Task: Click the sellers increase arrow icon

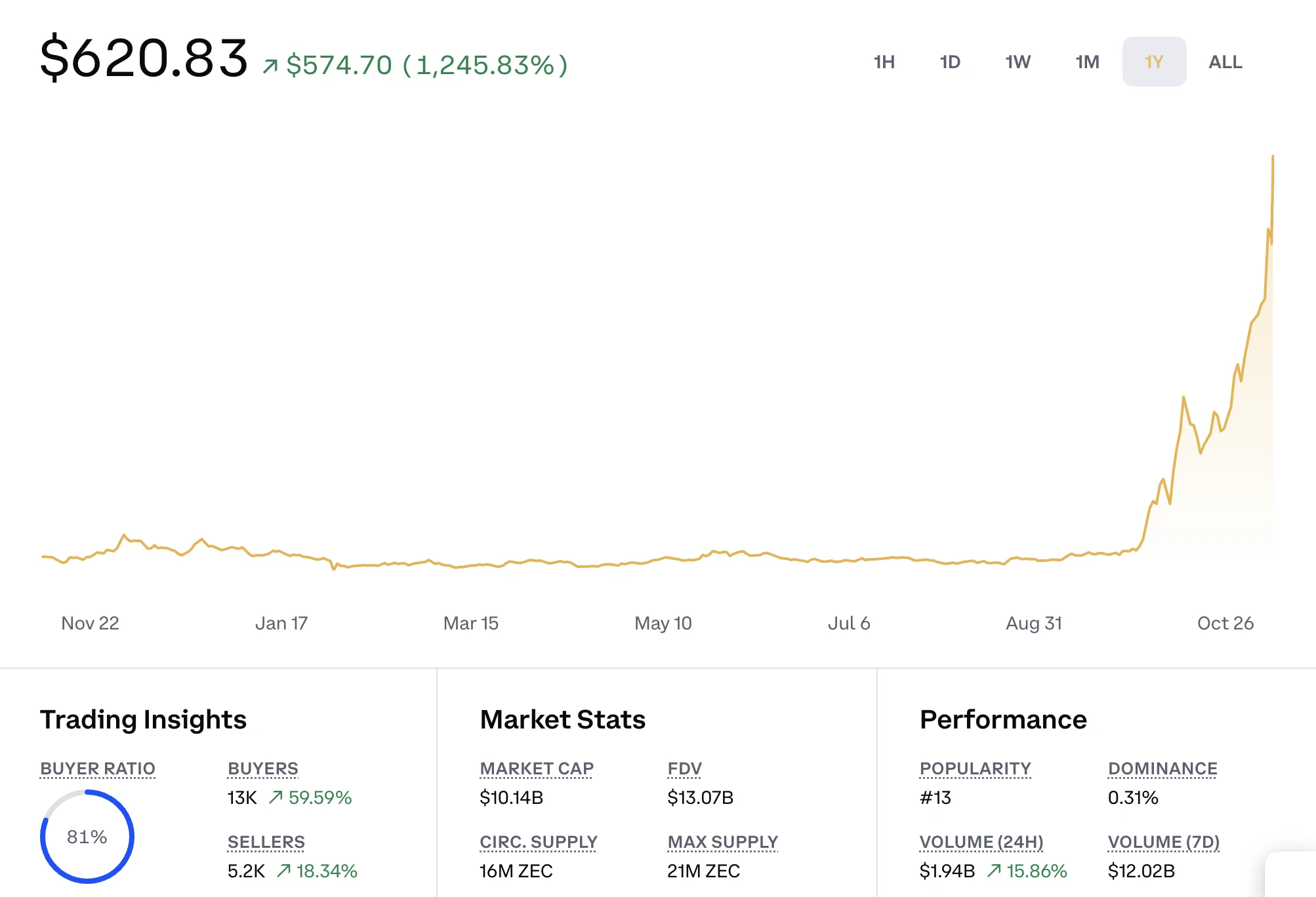Action: 283,870
